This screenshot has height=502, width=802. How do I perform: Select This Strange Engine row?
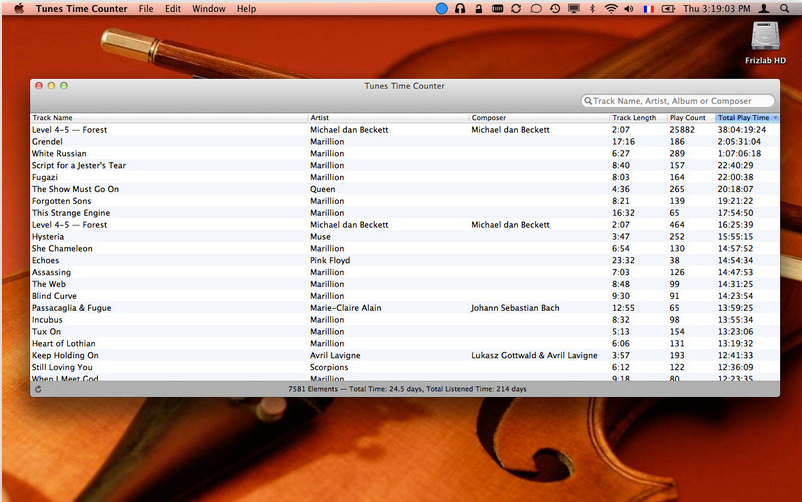[x=405, y=213]
